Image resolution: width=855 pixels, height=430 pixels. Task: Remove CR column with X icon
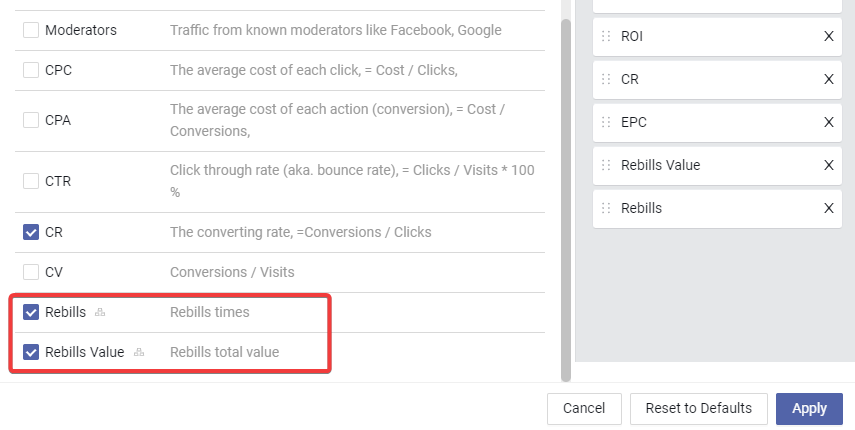(x=828, y=79)
